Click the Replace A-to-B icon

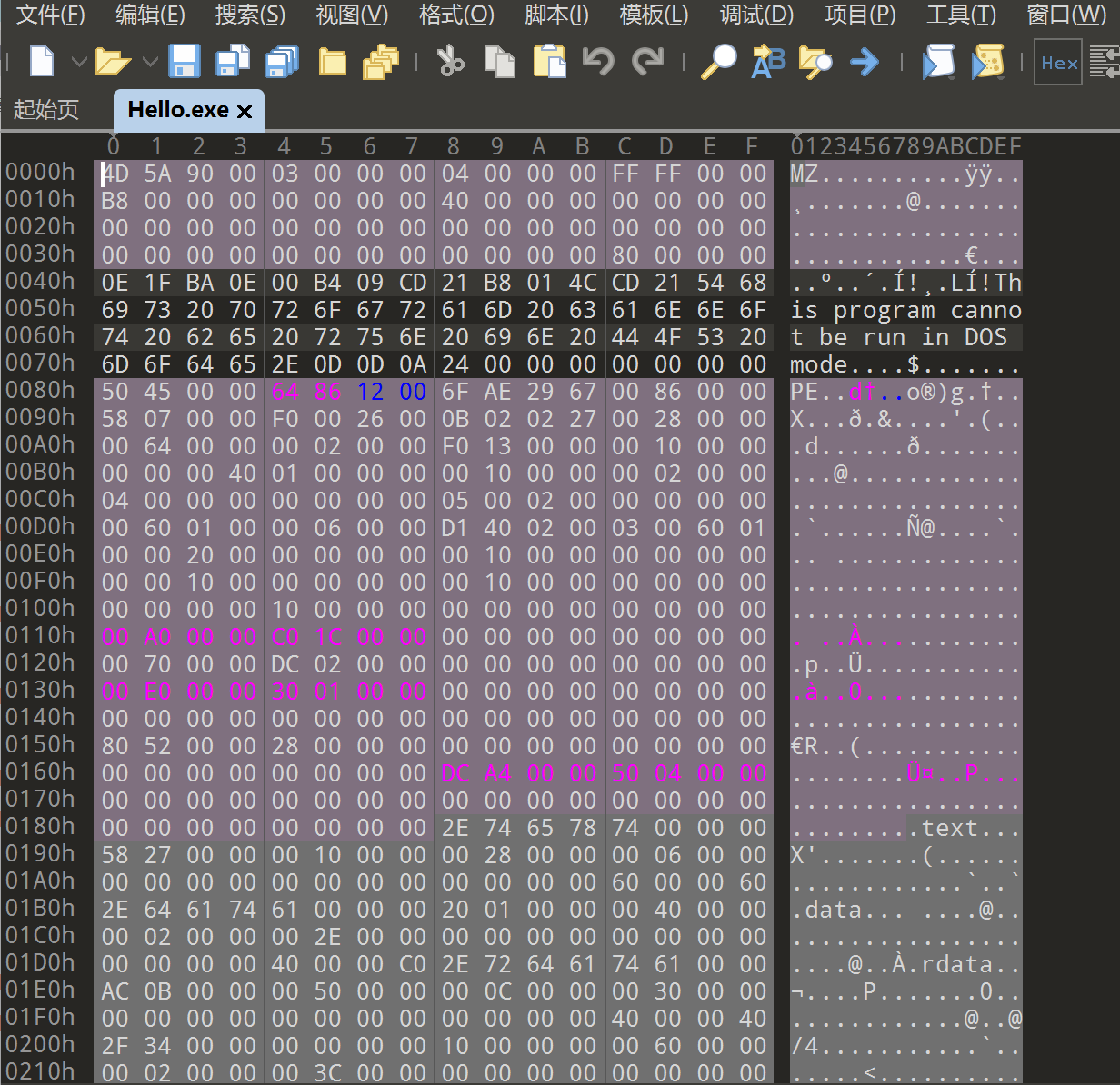[768, 62]
